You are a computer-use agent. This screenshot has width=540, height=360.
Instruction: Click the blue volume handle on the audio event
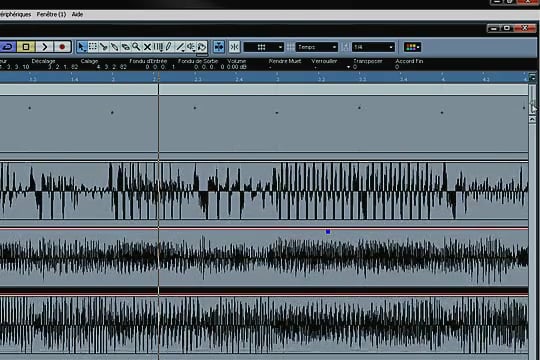[328, 232]
